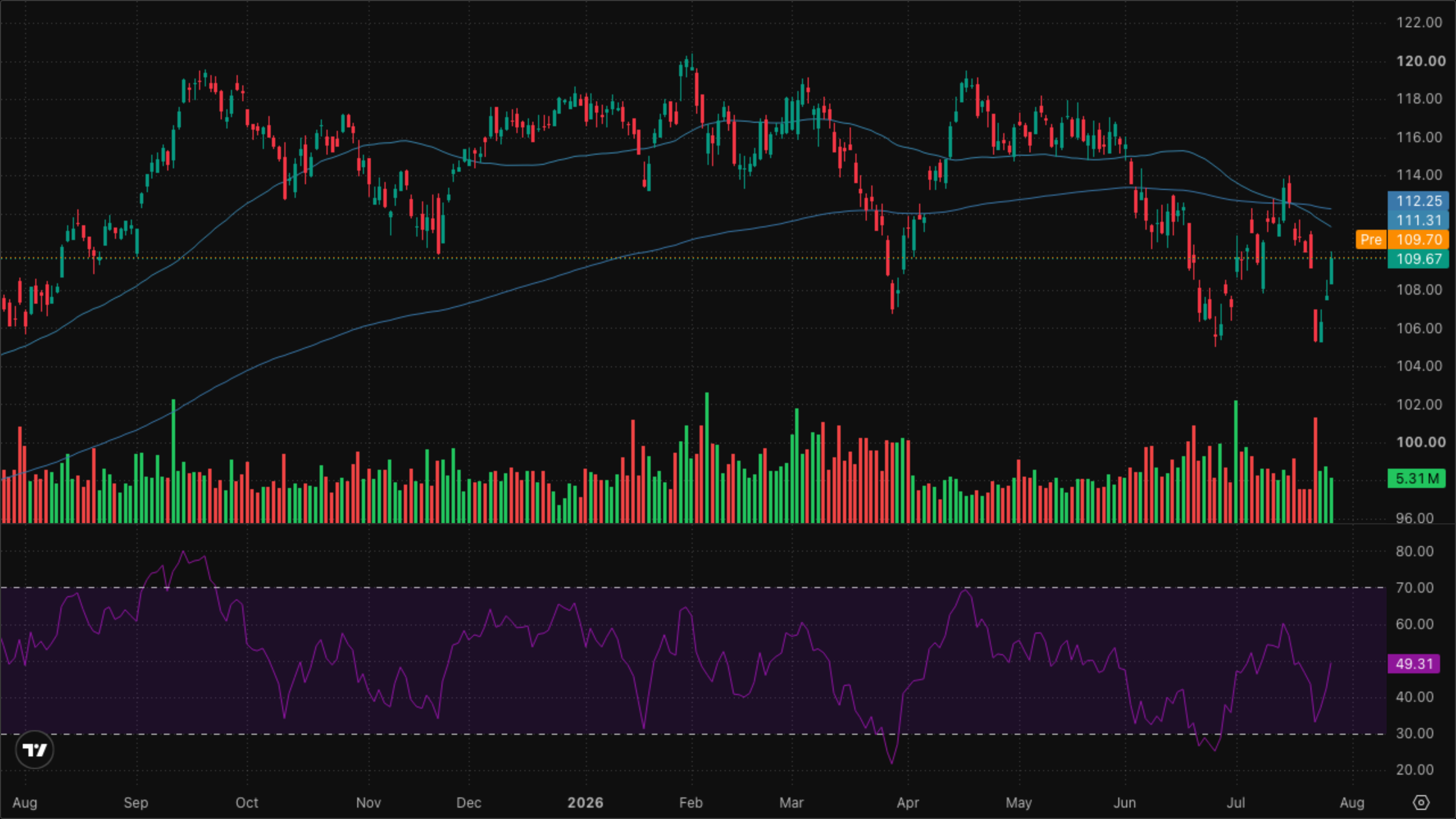The height and width of the screenshot is (819, 1456).
Task: Click the Apr label on the time axis
Action: 908,803
